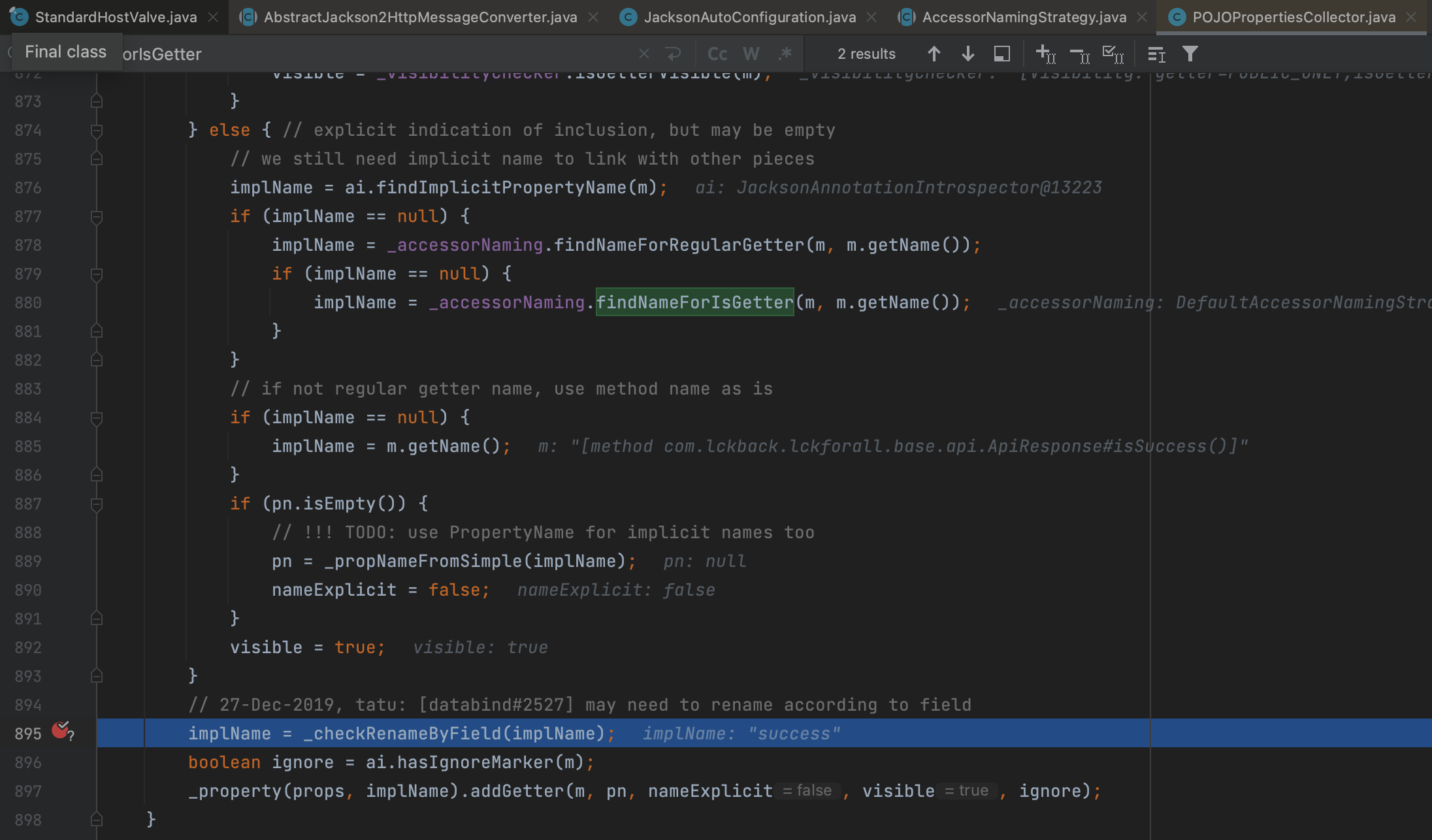
Task: Go to previous search occurrence arrow
Action: click(934, 54)
